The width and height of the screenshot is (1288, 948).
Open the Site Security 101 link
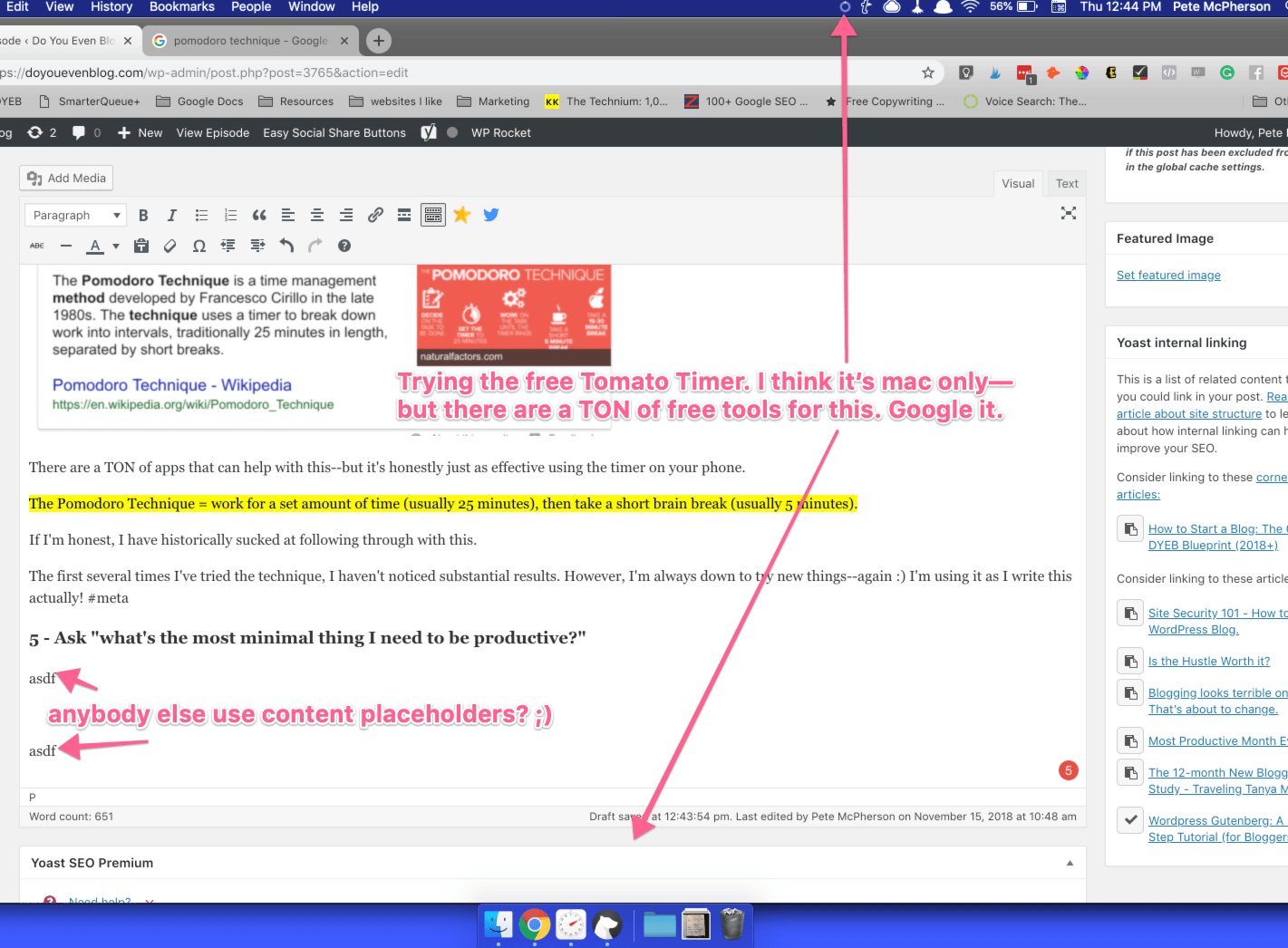click(x=1218, y=621)
